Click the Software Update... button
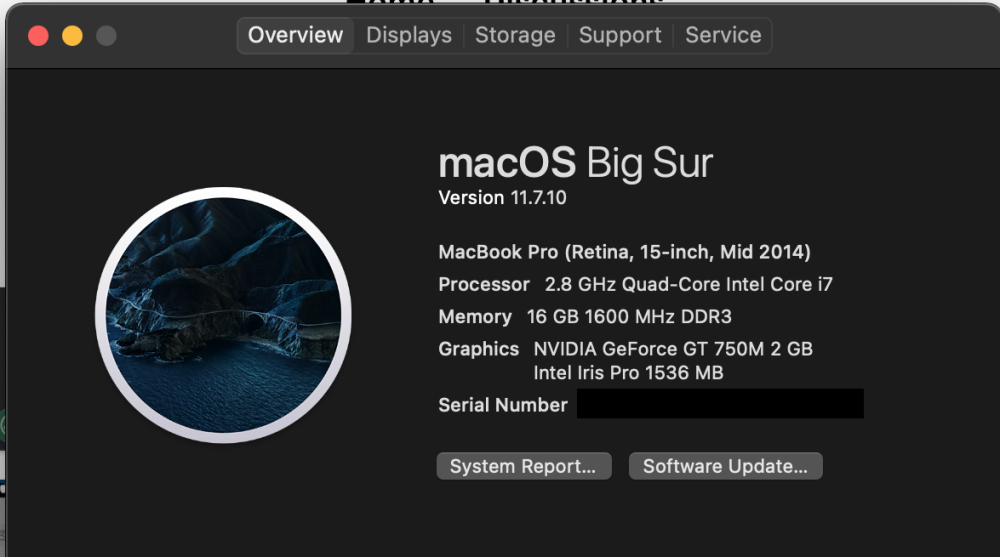Image resolution: width=1000 pixels, height=557 pixels. (x=725, y=466)
